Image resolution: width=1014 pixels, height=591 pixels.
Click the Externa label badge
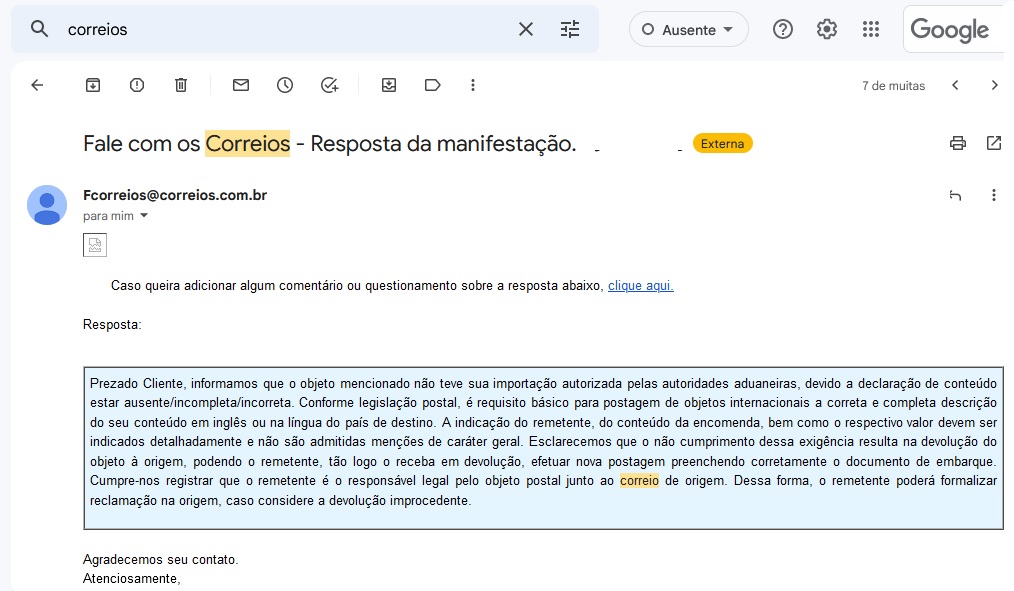(722, 144)
